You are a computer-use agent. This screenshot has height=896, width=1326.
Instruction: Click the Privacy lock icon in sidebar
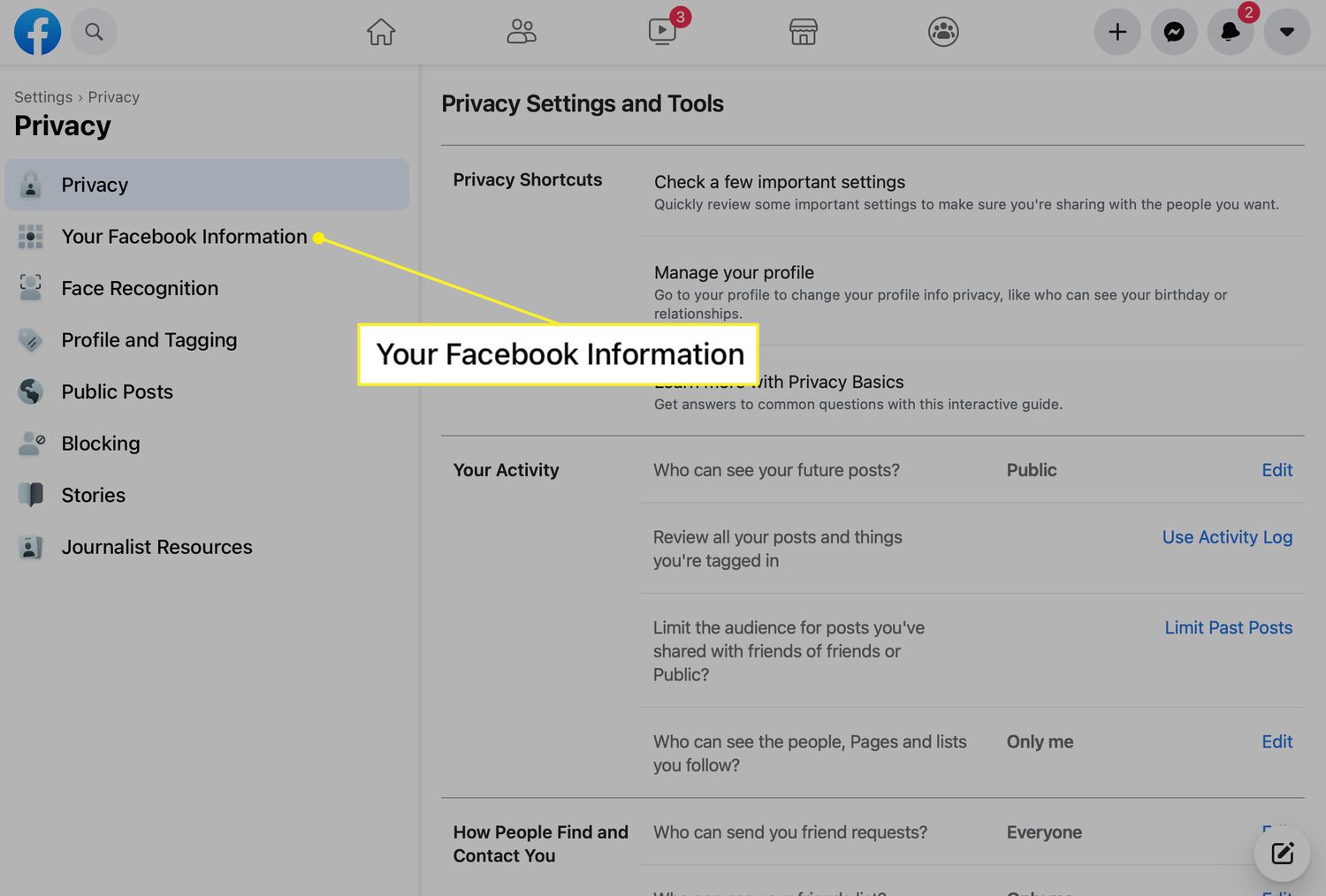point(31,185)
